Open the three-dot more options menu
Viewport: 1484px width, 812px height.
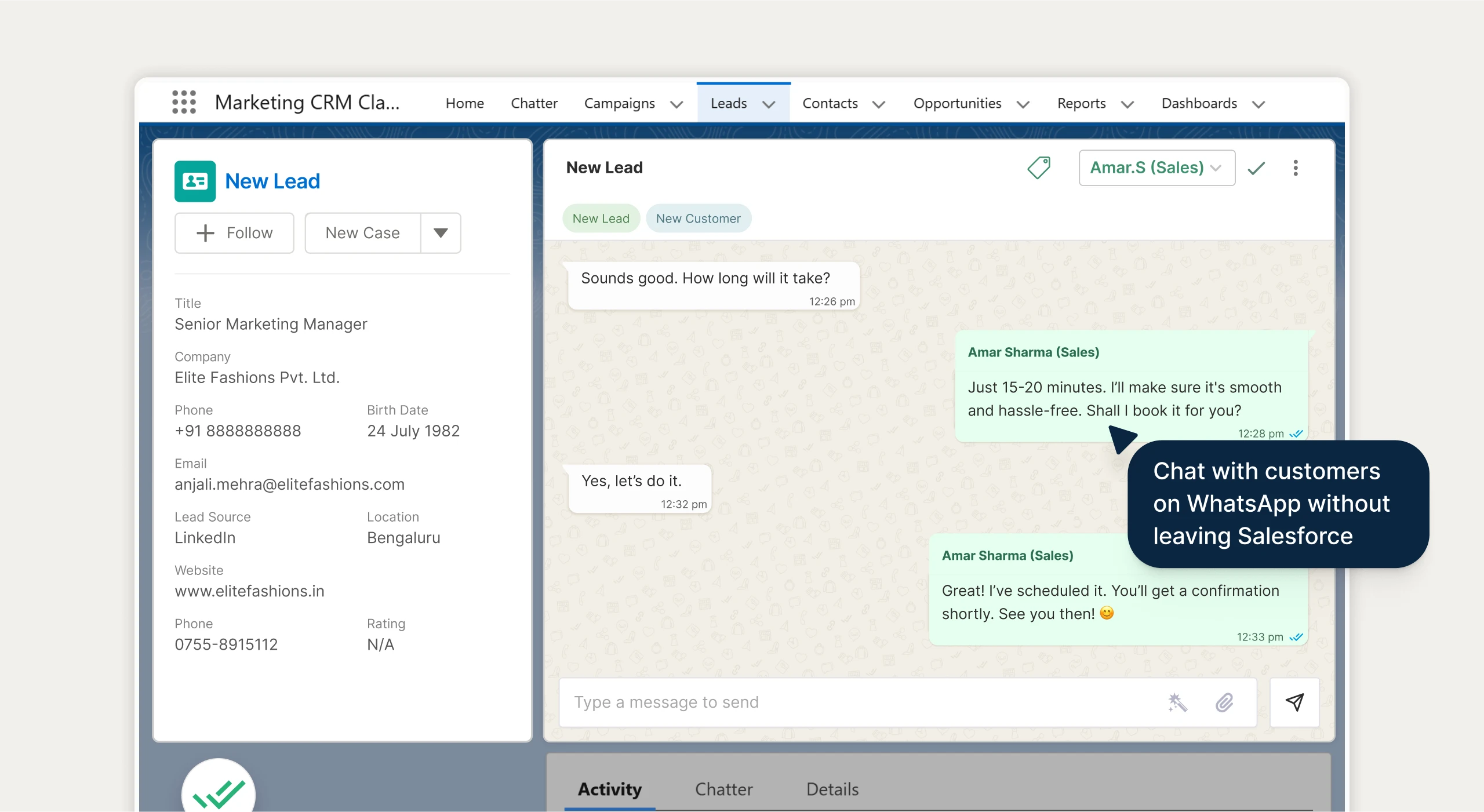[1296, 168]
